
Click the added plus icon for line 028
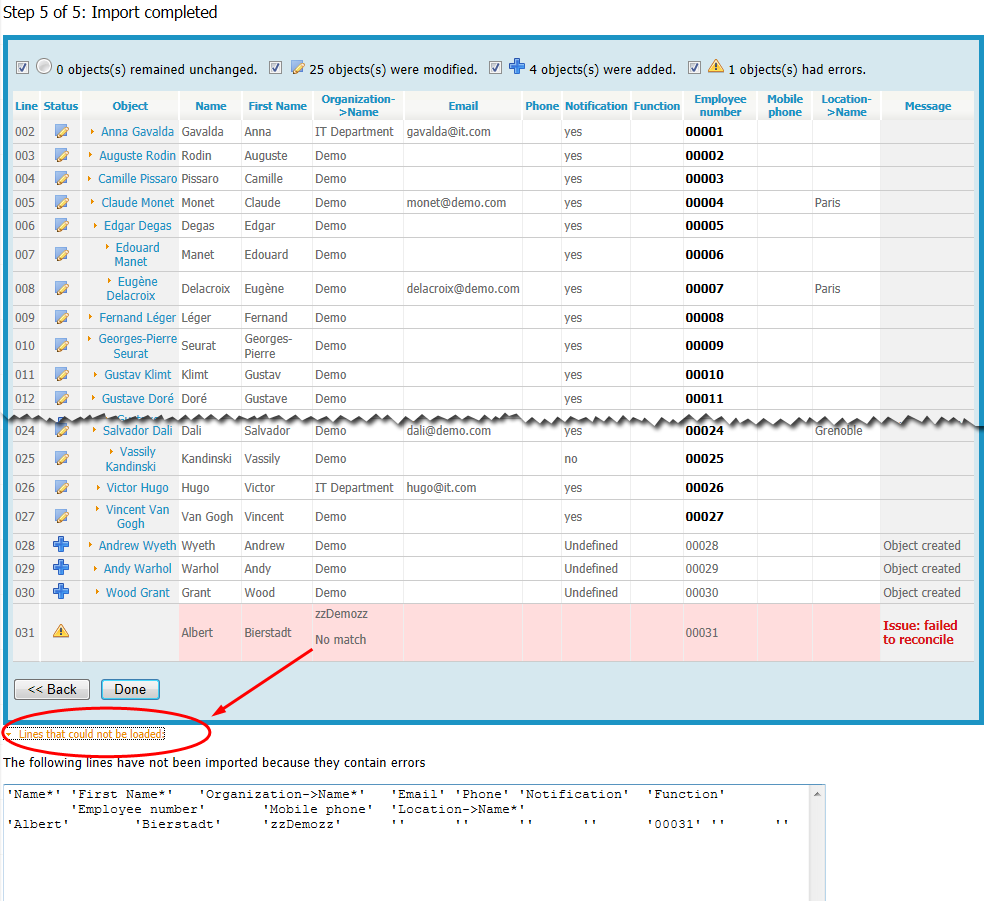[x=61, y=545]
